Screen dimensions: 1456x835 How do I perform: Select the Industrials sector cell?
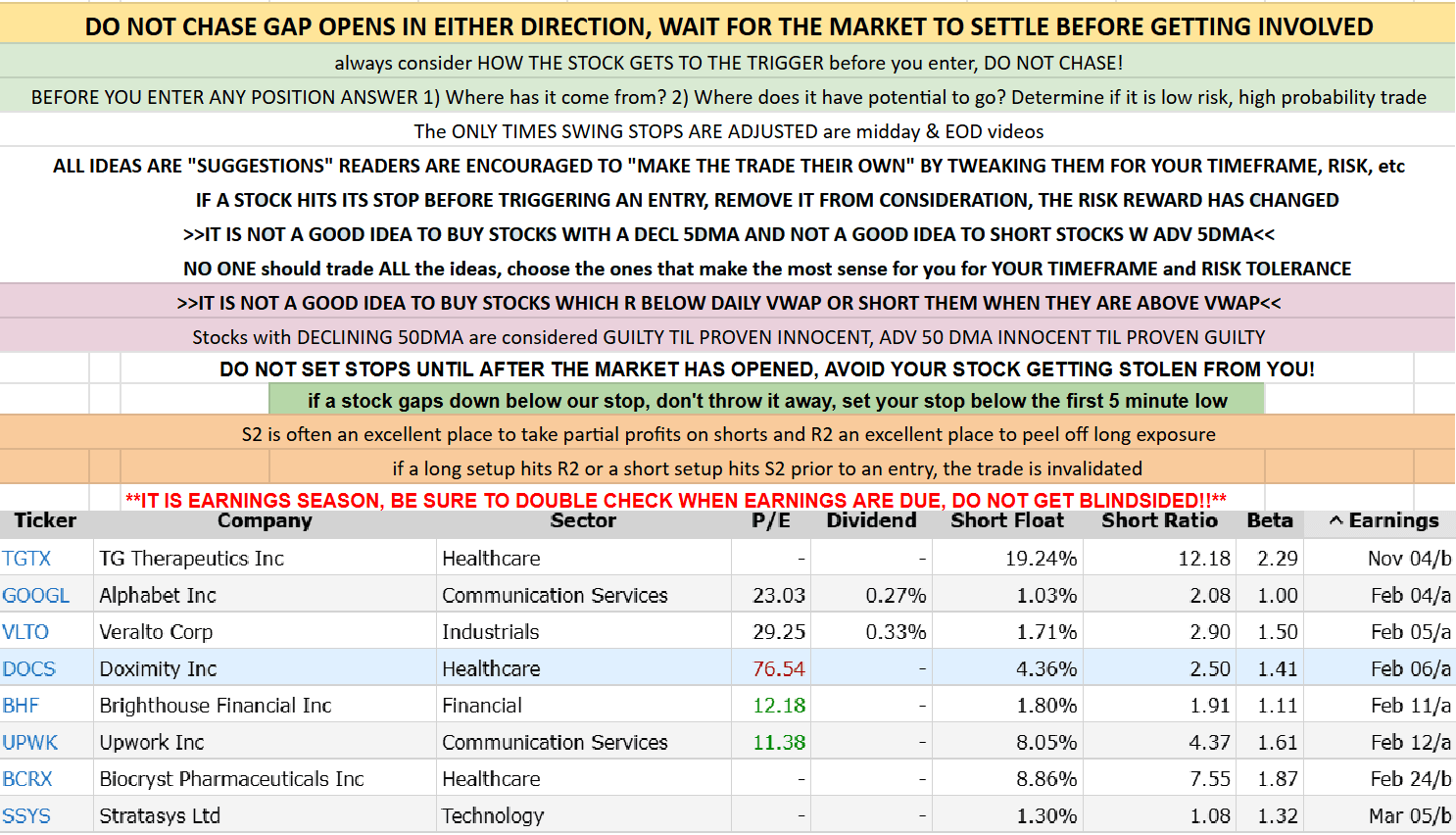pyautogui.click(x=584, y=632)
